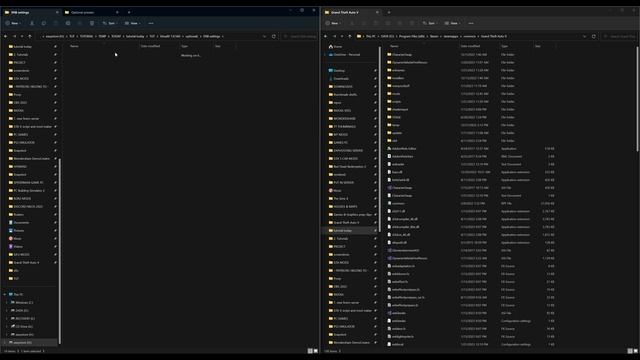Click the search box in the ENB settings window
Image resolution: width=640 pixels, height=360 pixels.
tap(300, 36)
